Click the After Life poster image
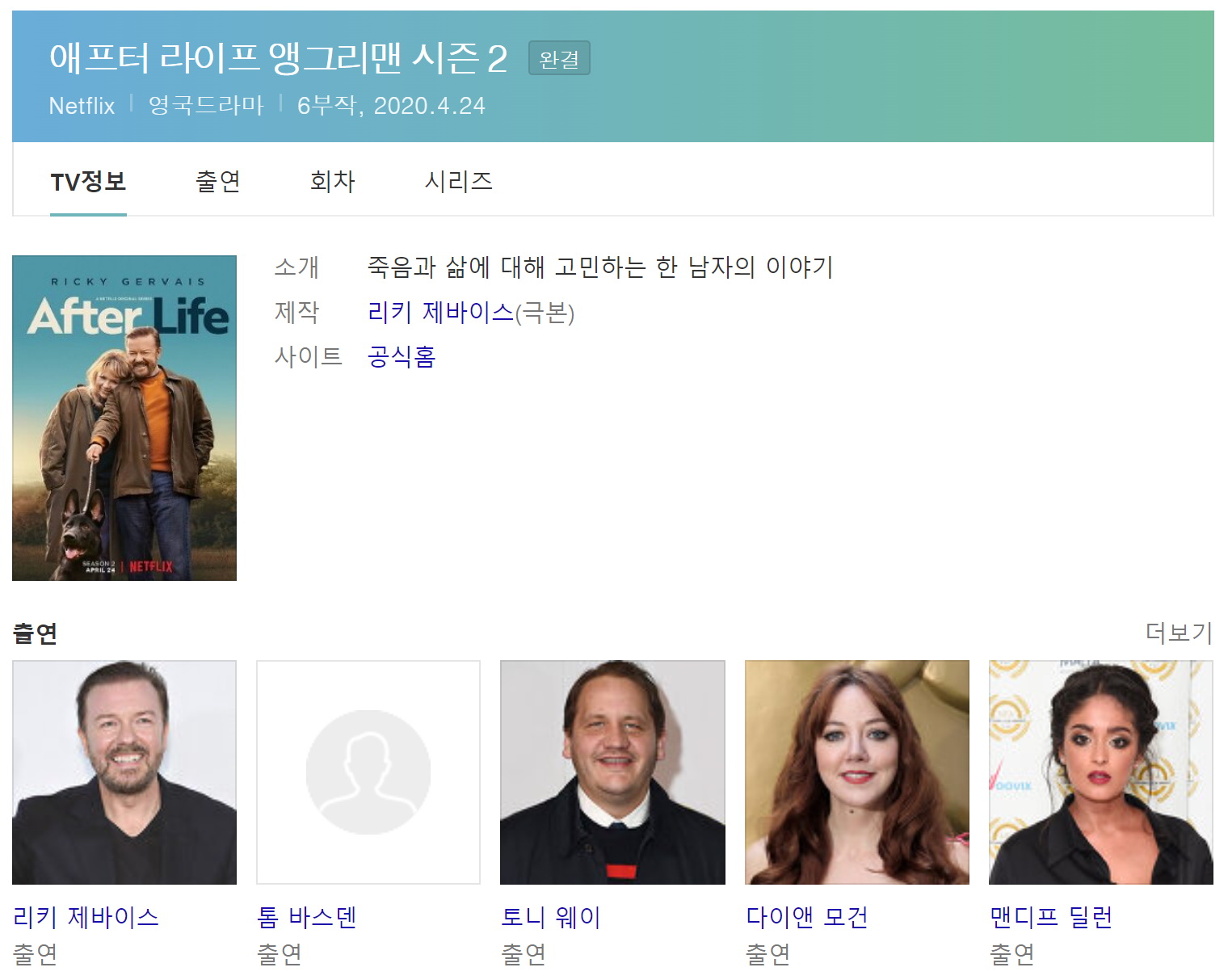 click(124, 418)
